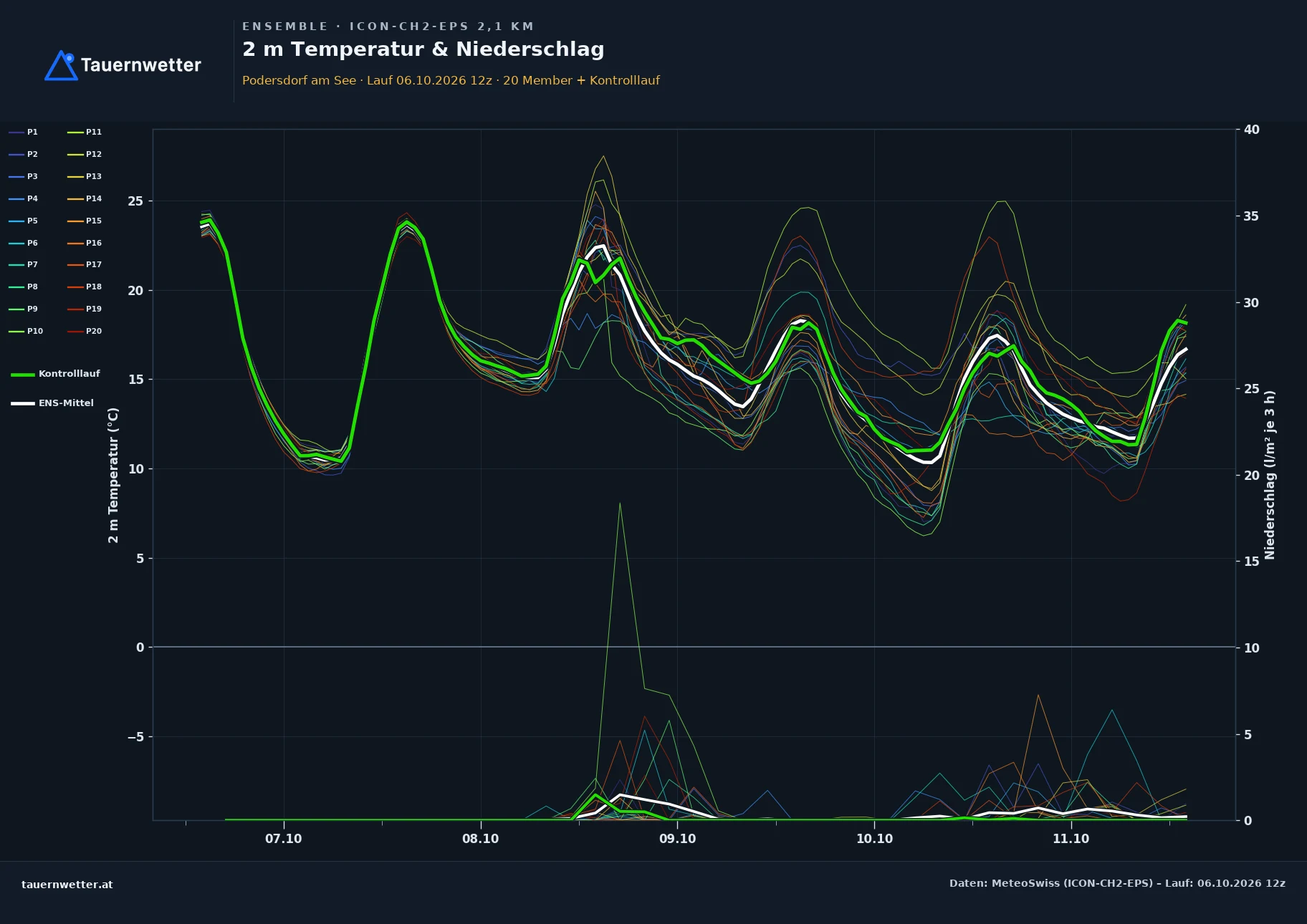Click the 11.10 date axis label

click(1071, 839)
